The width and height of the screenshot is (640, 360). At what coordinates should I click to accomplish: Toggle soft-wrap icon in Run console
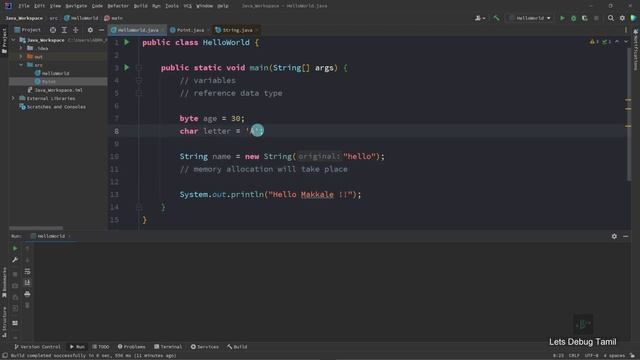tap(27, 271)
